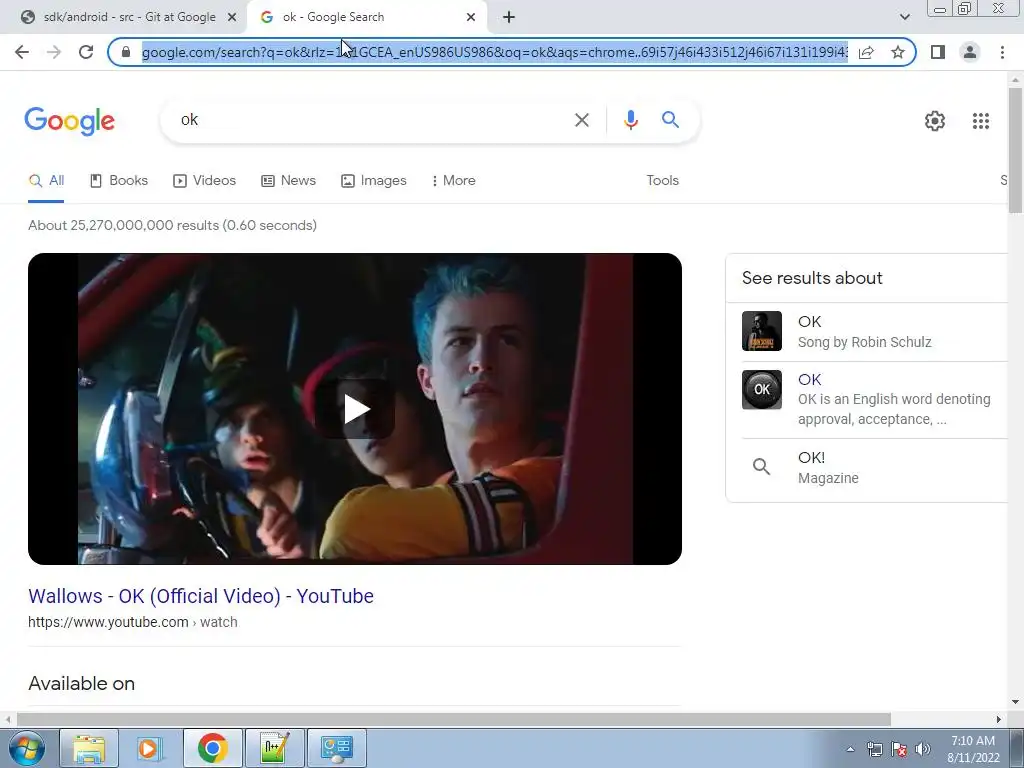The image size is (1024, 768).
Task: Switch to Images results
Action: [x=374, y=181]
